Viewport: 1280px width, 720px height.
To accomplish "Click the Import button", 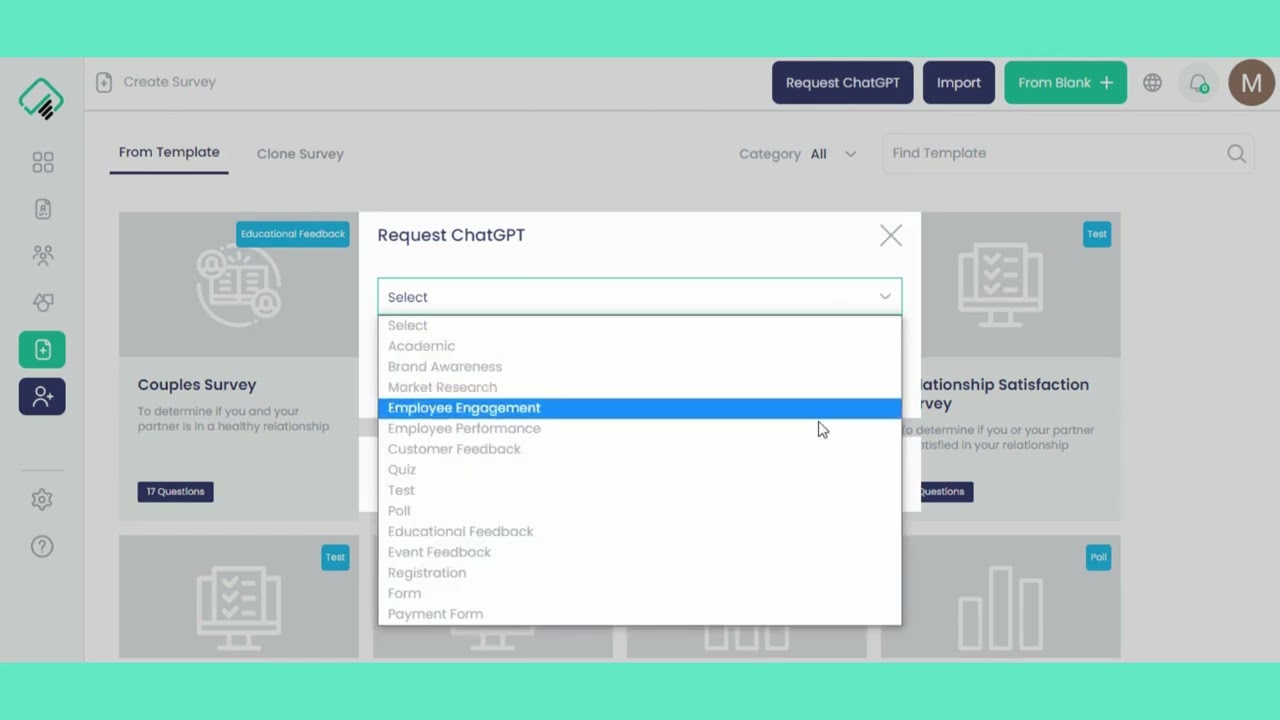I will click(x=958, y=83).
